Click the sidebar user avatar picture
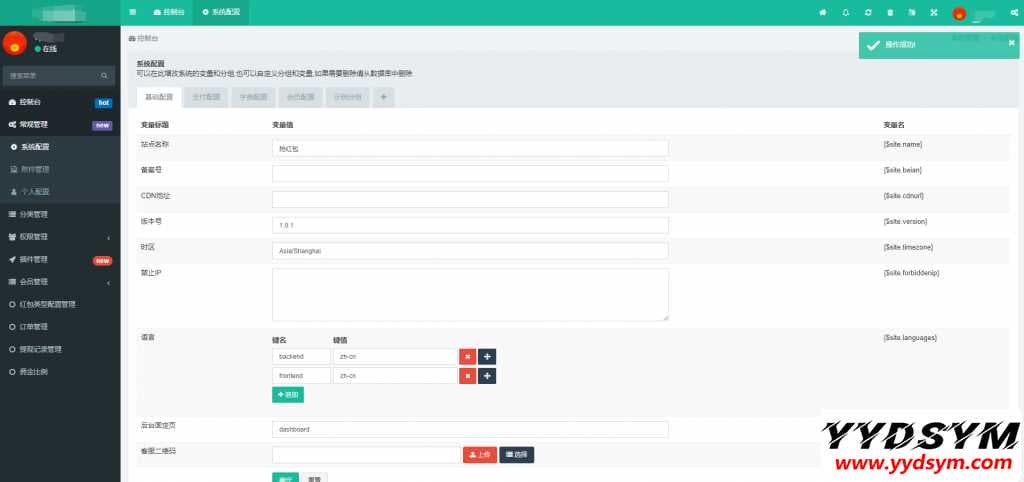This screenshot has height=482, width=1024. click(x=14, y=43)
